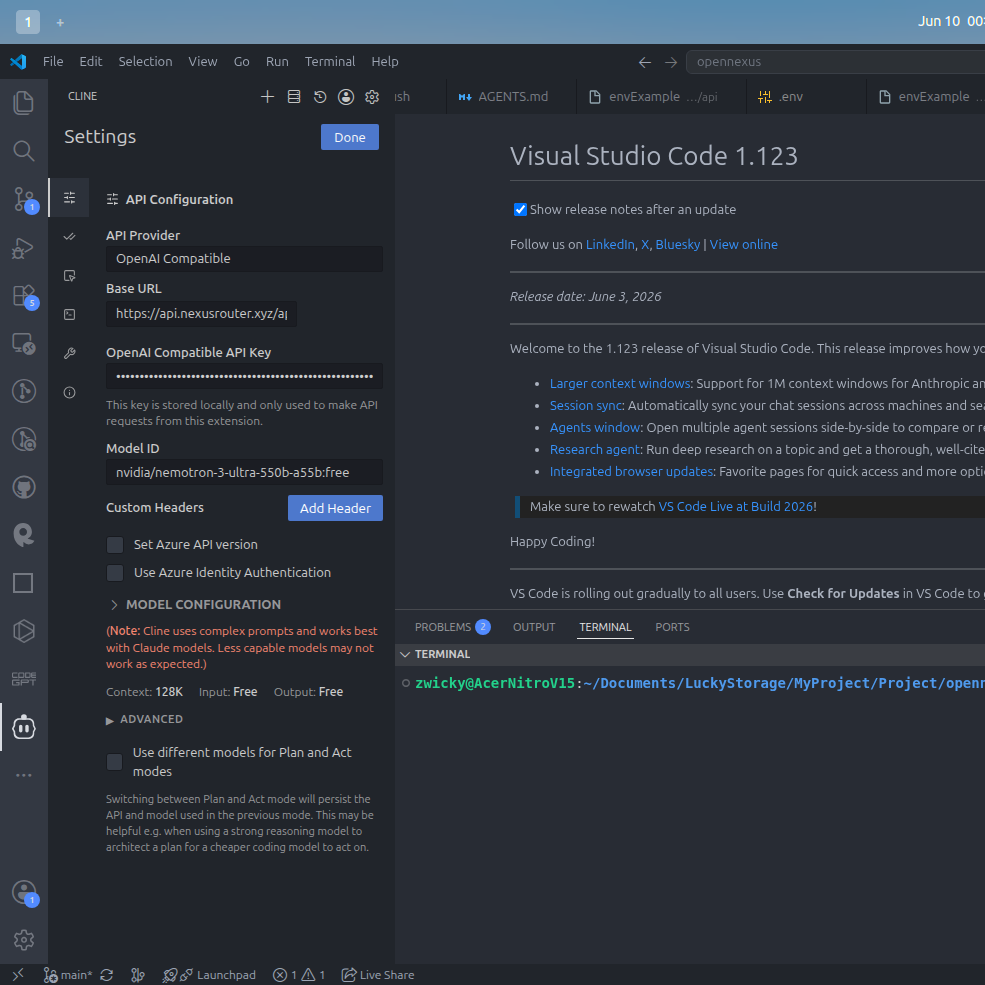This screenshot has width=985, height=985.
Task: Open Cline MCP servers icon
Action: [294, 97]
